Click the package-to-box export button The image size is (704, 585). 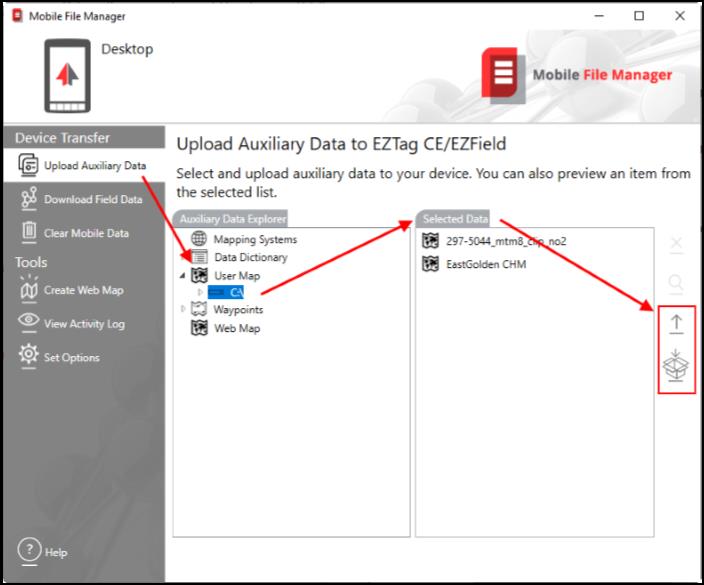click(x=676, y=365)
